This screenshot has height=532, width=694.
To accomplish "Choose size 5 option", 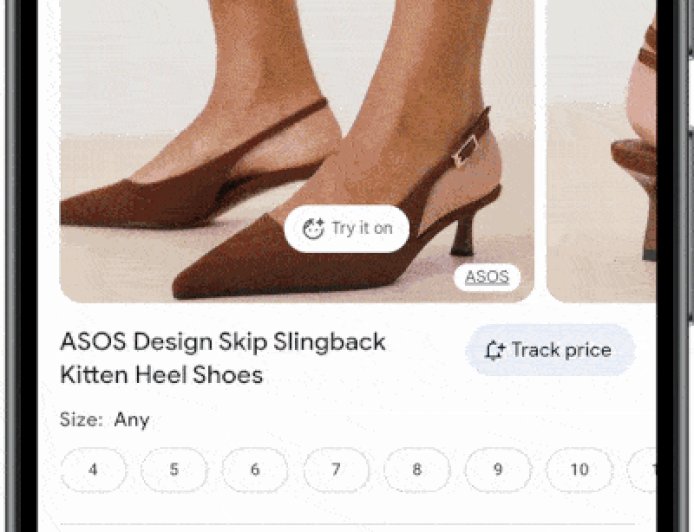I will 174,470.
